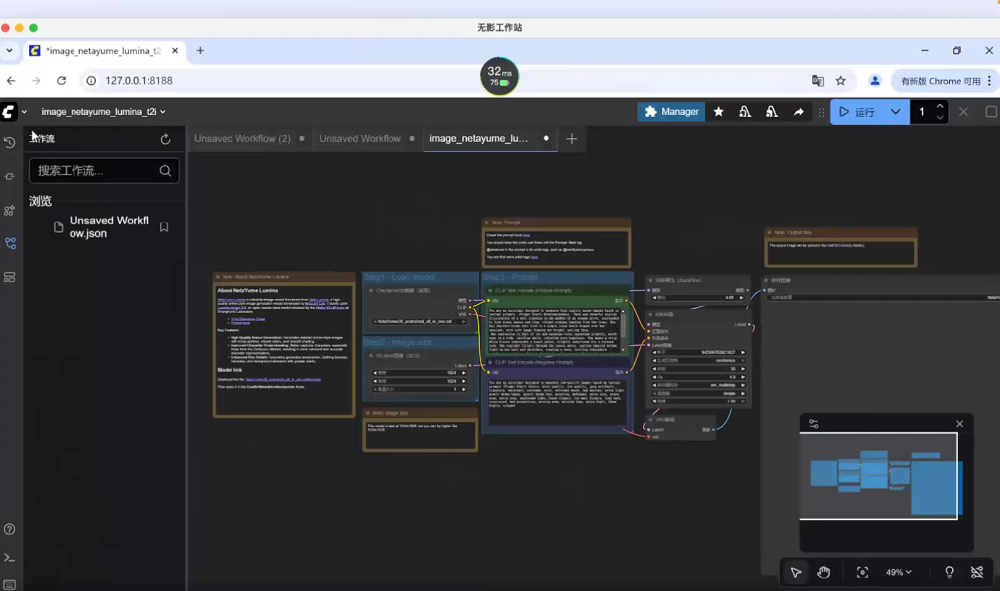
Task: Bookmark the Unsaved Workflow.json file
Action: tap(164, 227)
